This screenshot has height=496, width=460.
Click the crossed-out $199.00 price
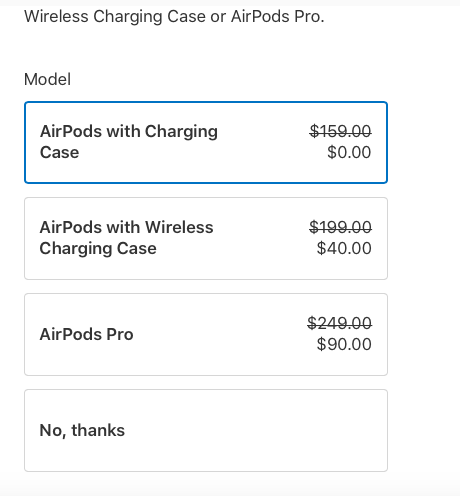340,227
